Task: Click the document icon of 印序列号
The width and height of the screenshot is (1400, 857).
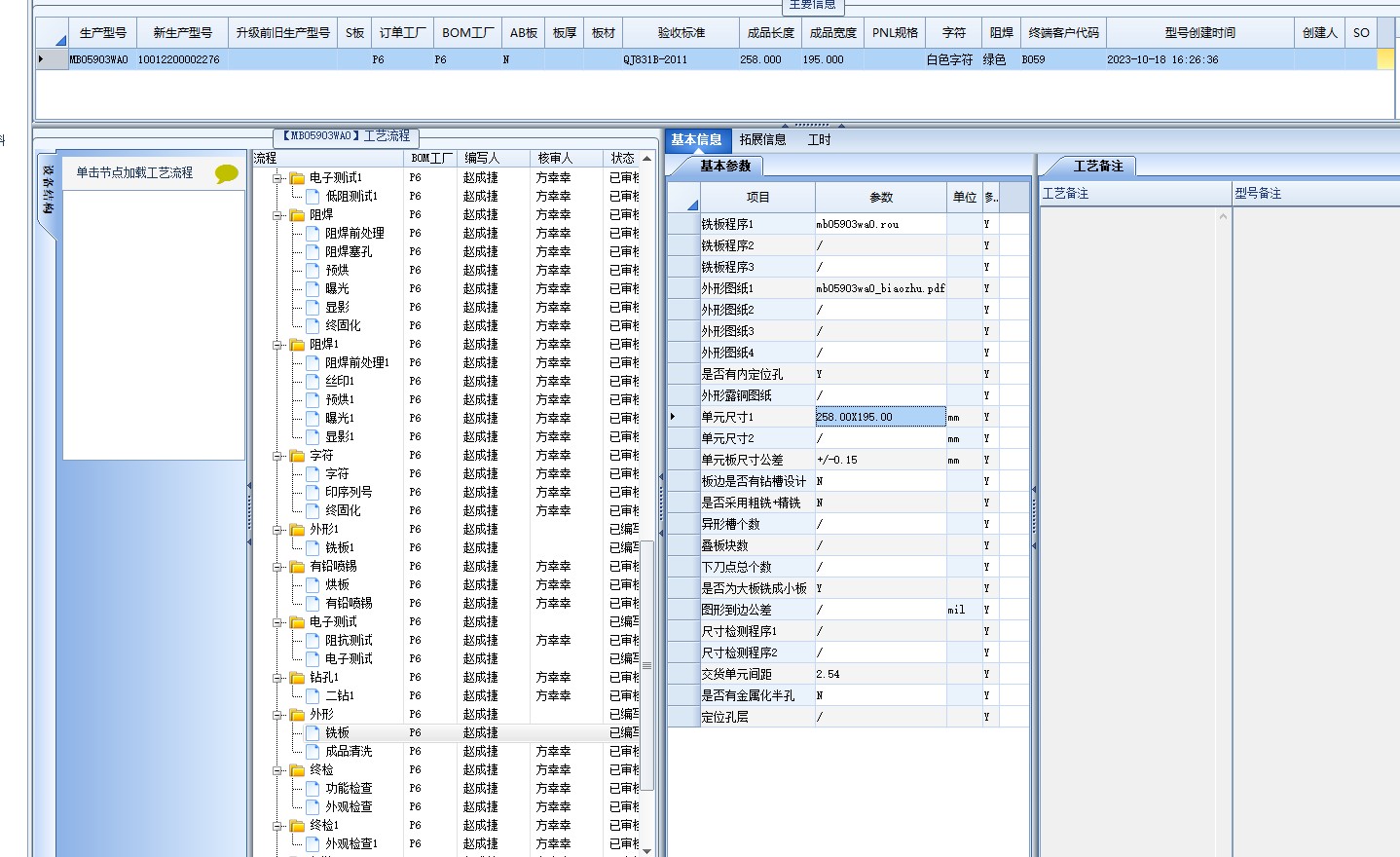Action: [x=313, y=493]
